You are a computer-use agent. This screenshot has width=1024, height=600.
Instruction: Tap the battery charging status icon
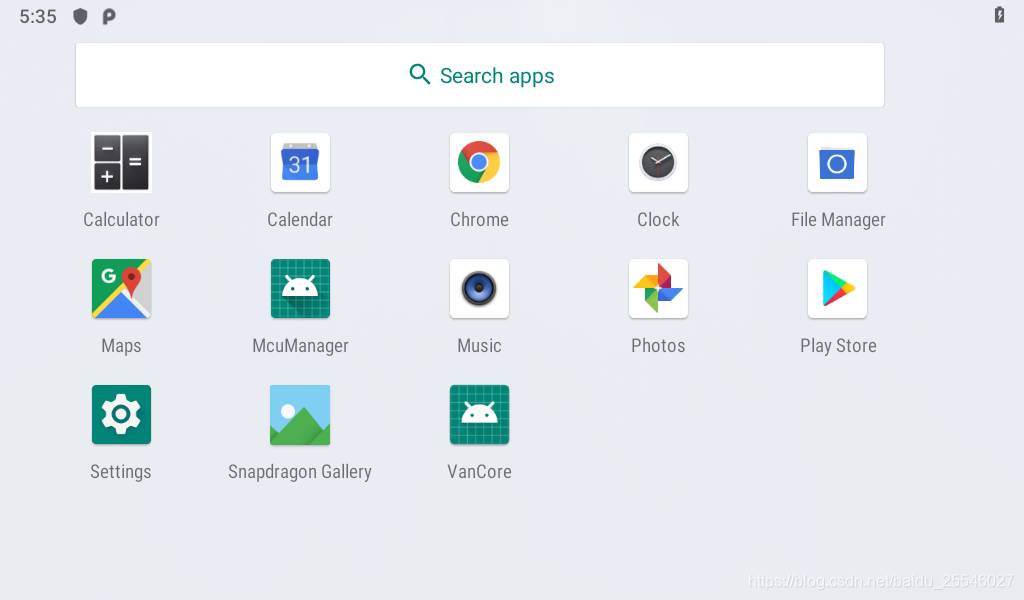(999, 15)
